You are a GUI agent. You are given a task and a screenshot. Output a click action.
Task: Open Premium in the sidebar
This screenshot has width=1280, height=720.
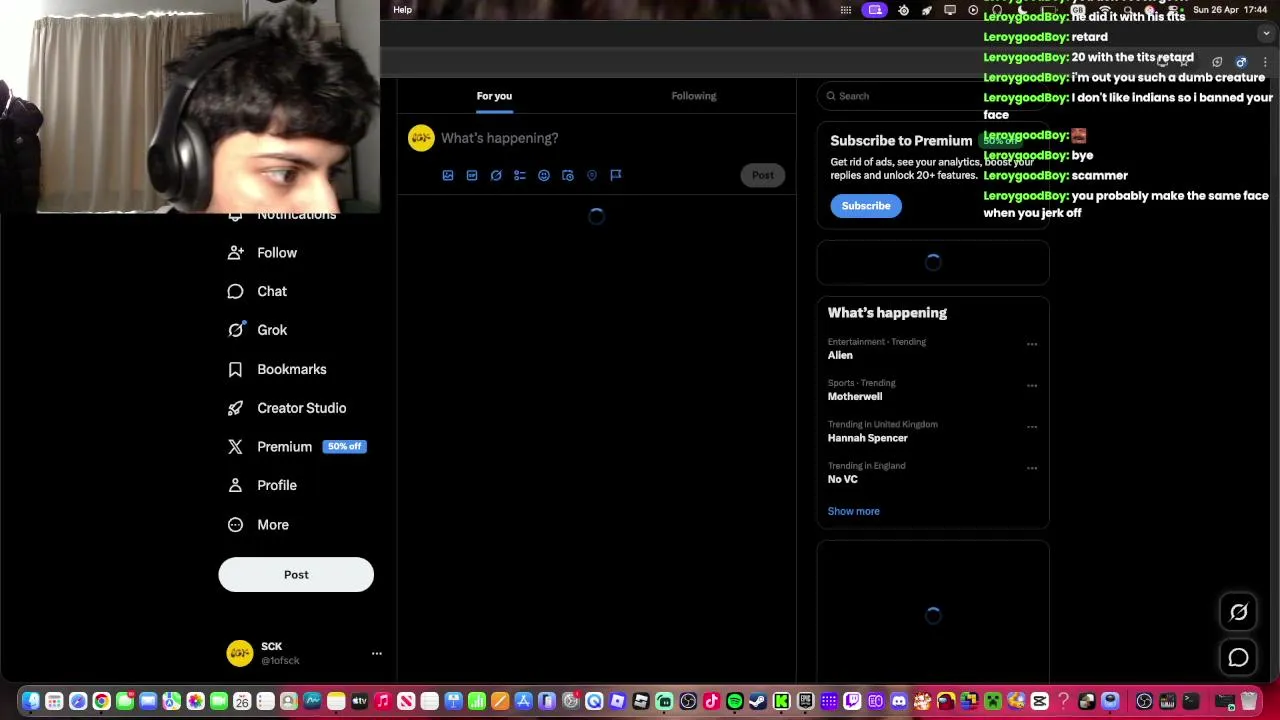pyautogui.click(x=296, y=447)
